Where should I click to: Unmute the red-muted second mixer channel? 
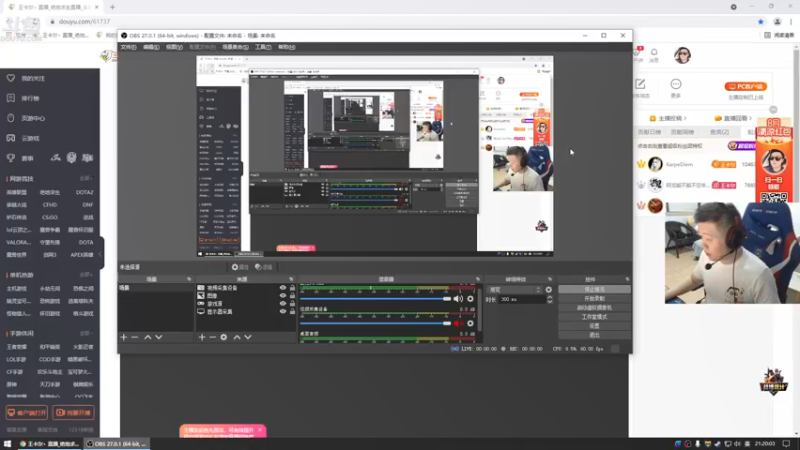coord(458,323)
